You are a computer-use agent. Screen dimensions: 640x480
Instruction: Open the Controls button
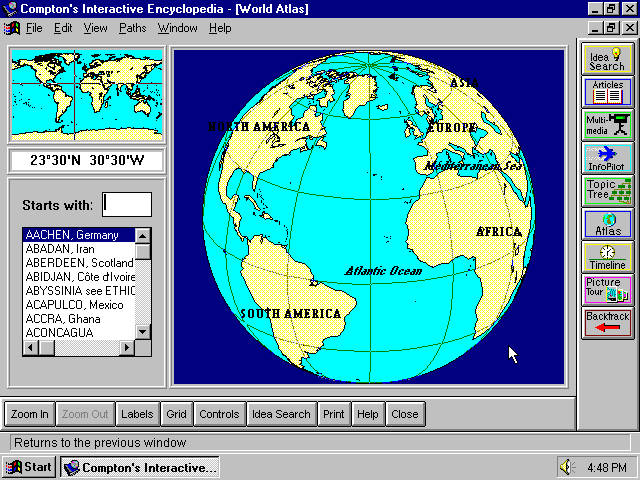click(x=220, y=414)
